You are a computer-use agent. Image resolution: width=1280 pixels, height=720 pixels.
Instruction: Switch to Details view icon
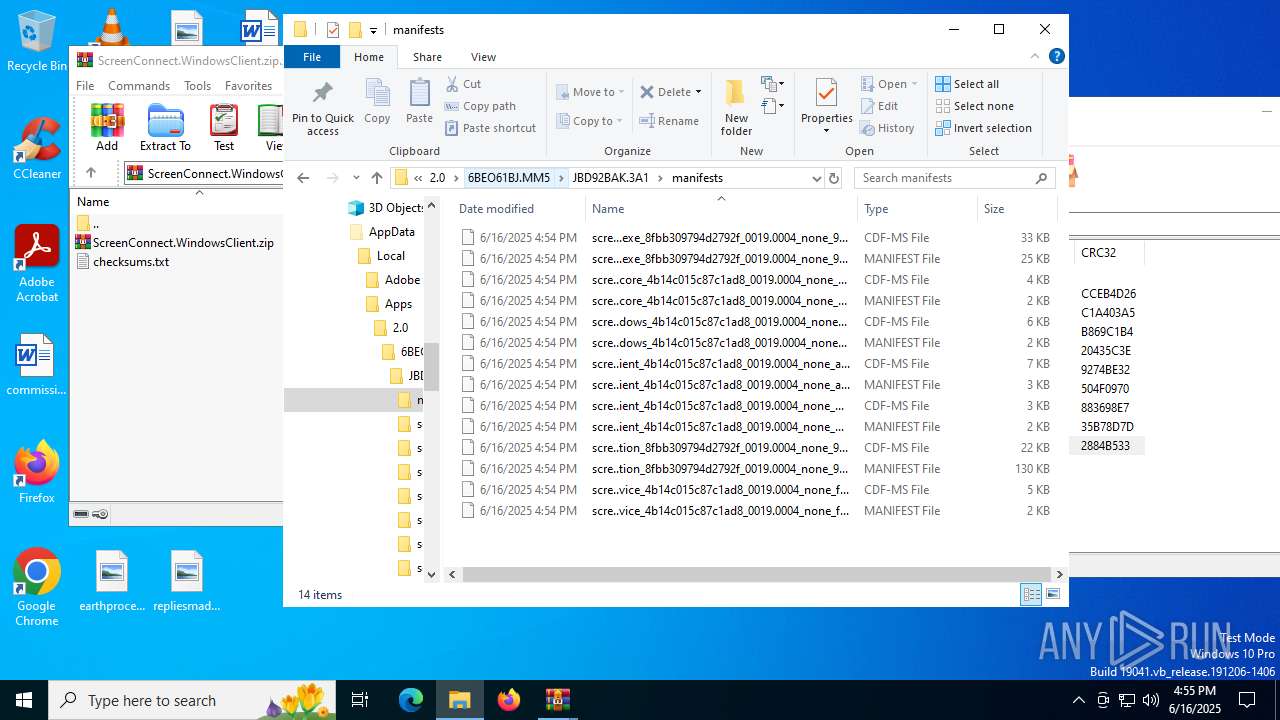[1031, 595]
